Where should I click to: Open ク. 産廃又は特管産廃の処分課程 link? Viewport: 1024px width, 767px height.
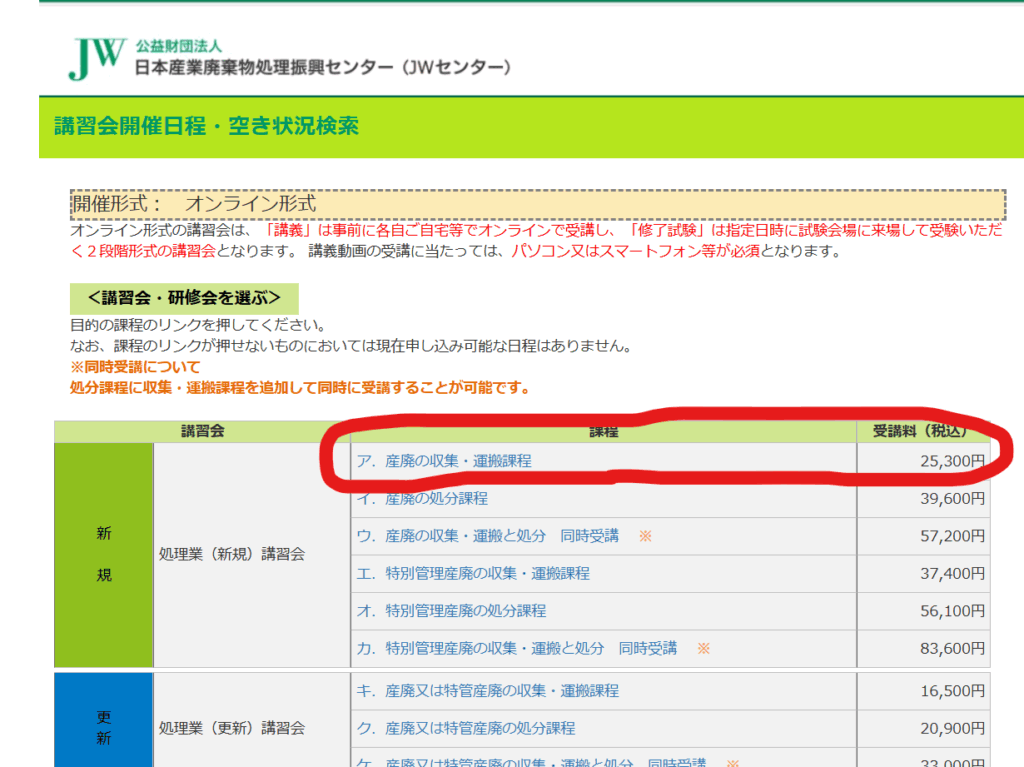point(466,728)
